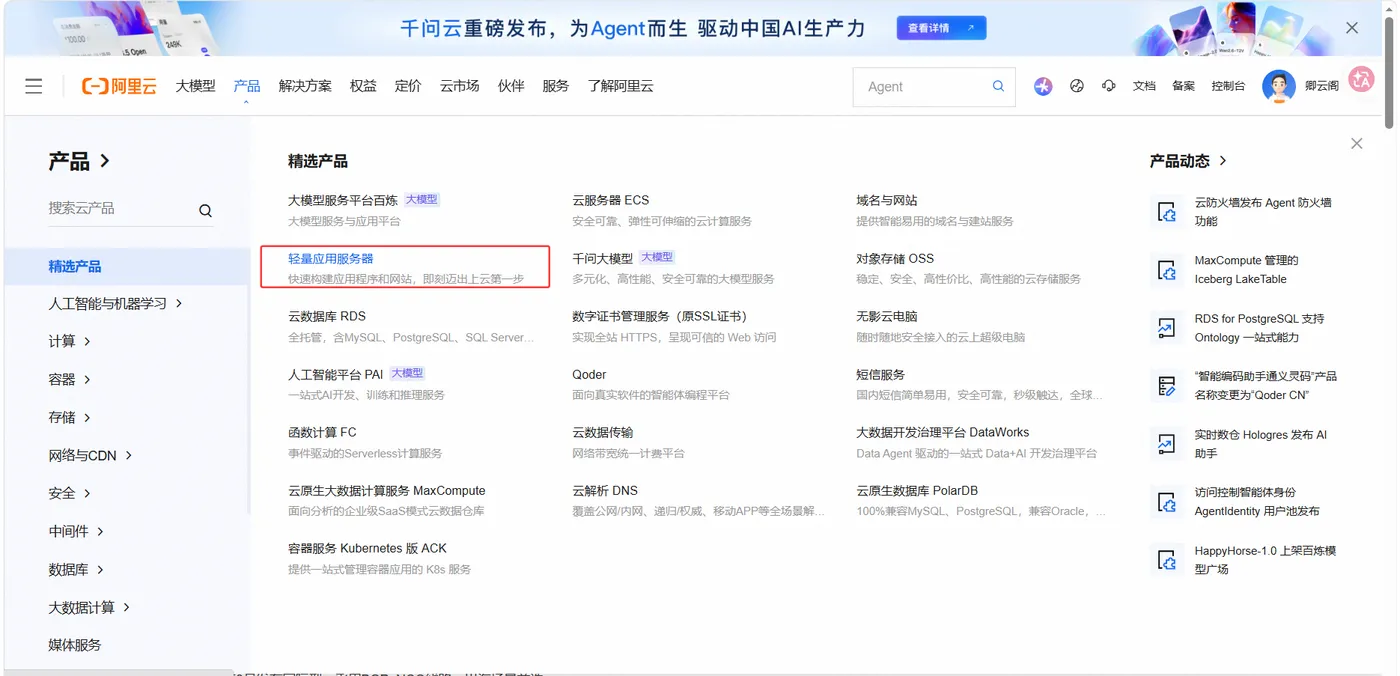
Task: Click the 搜索云产品 input field
Action: point(120,208)
